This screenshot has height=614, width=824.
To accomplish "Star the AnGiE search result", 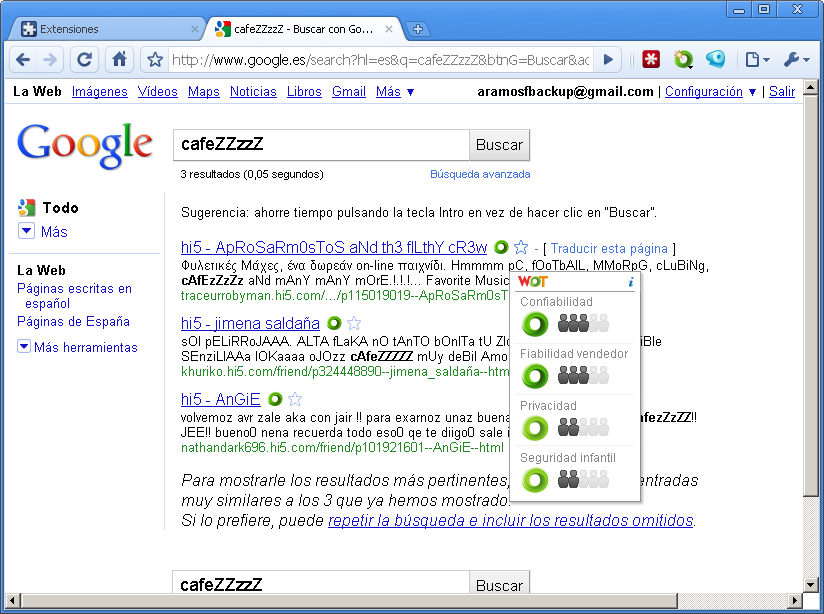I will [x=295, y=400].
